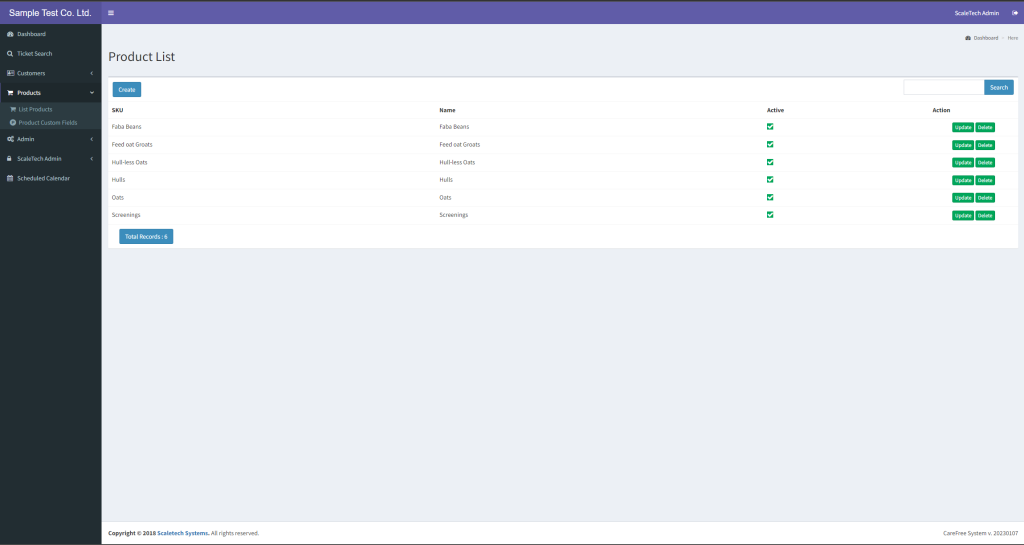
Task: Click the Ticket Search magnifier icon
Action: tap(10, 53)
